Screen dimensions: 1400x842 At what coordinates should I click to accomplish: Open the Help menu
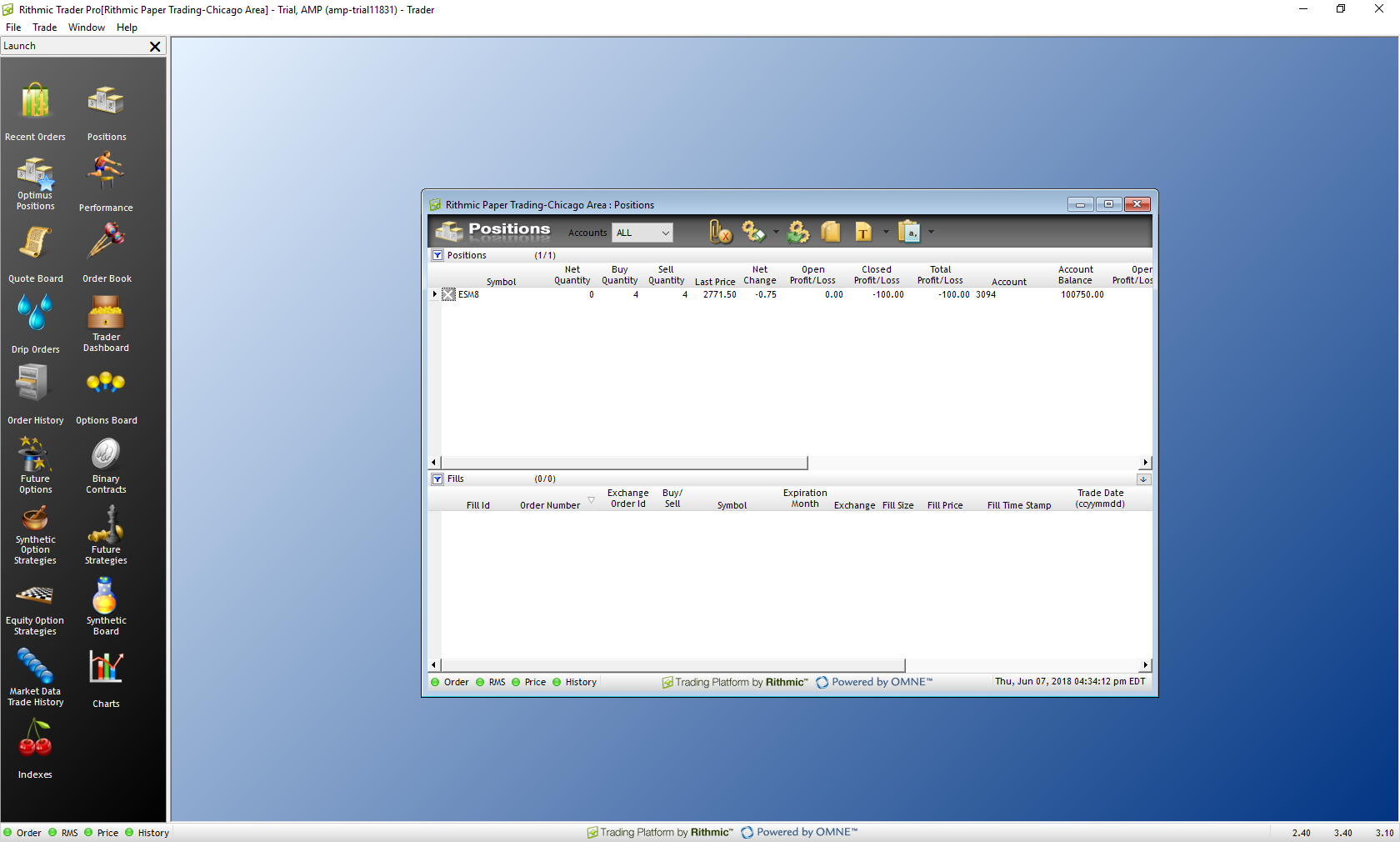(127, 28)
